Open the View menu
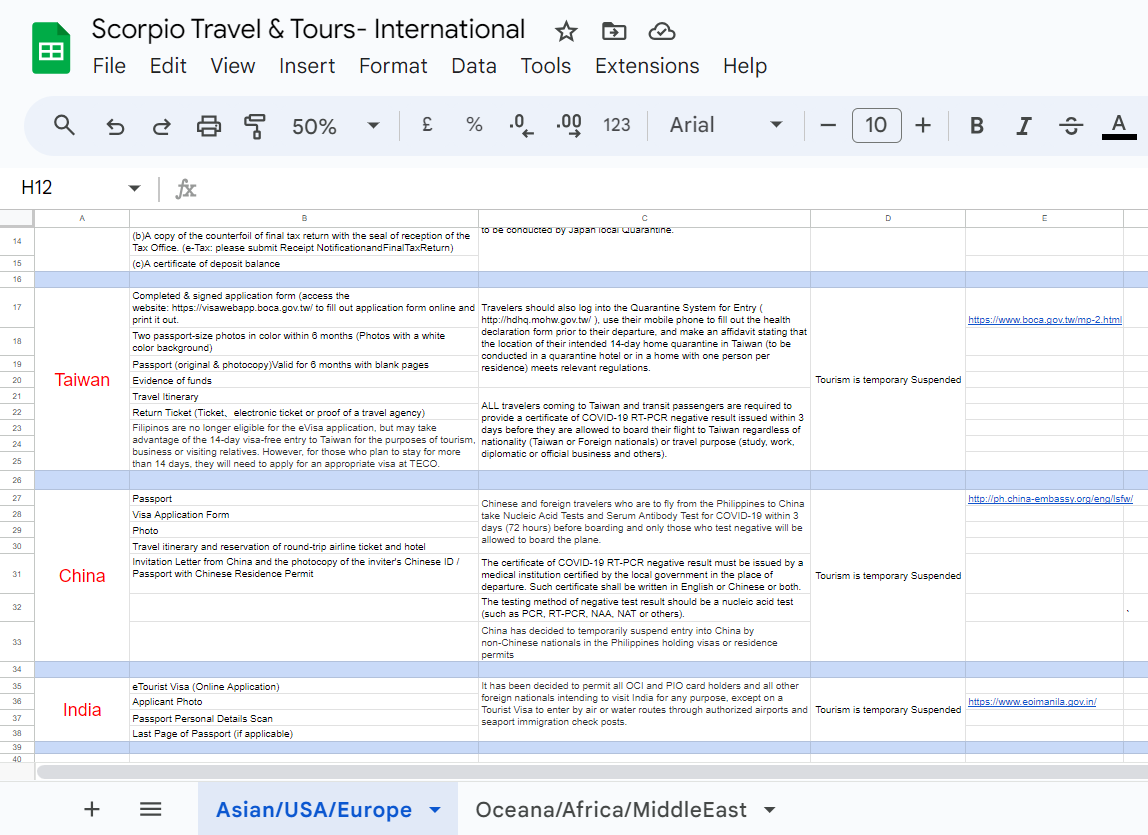Image resolution: width=1148 pixels, height=835 pixels. pos(233,66)
